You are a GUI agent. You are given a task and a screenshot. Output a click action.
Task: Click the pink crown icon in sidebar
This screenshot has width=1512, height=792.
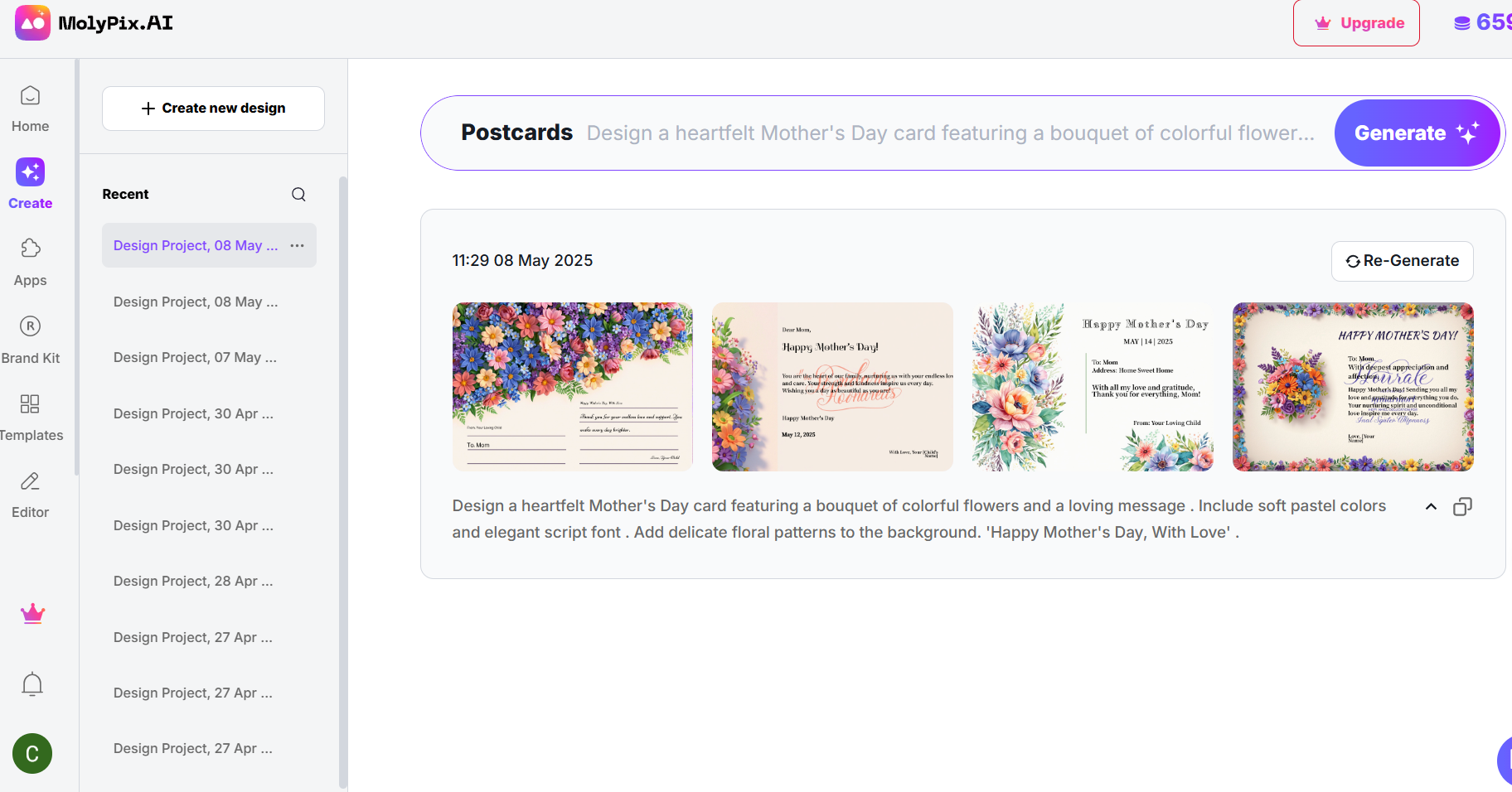point(32,614)
